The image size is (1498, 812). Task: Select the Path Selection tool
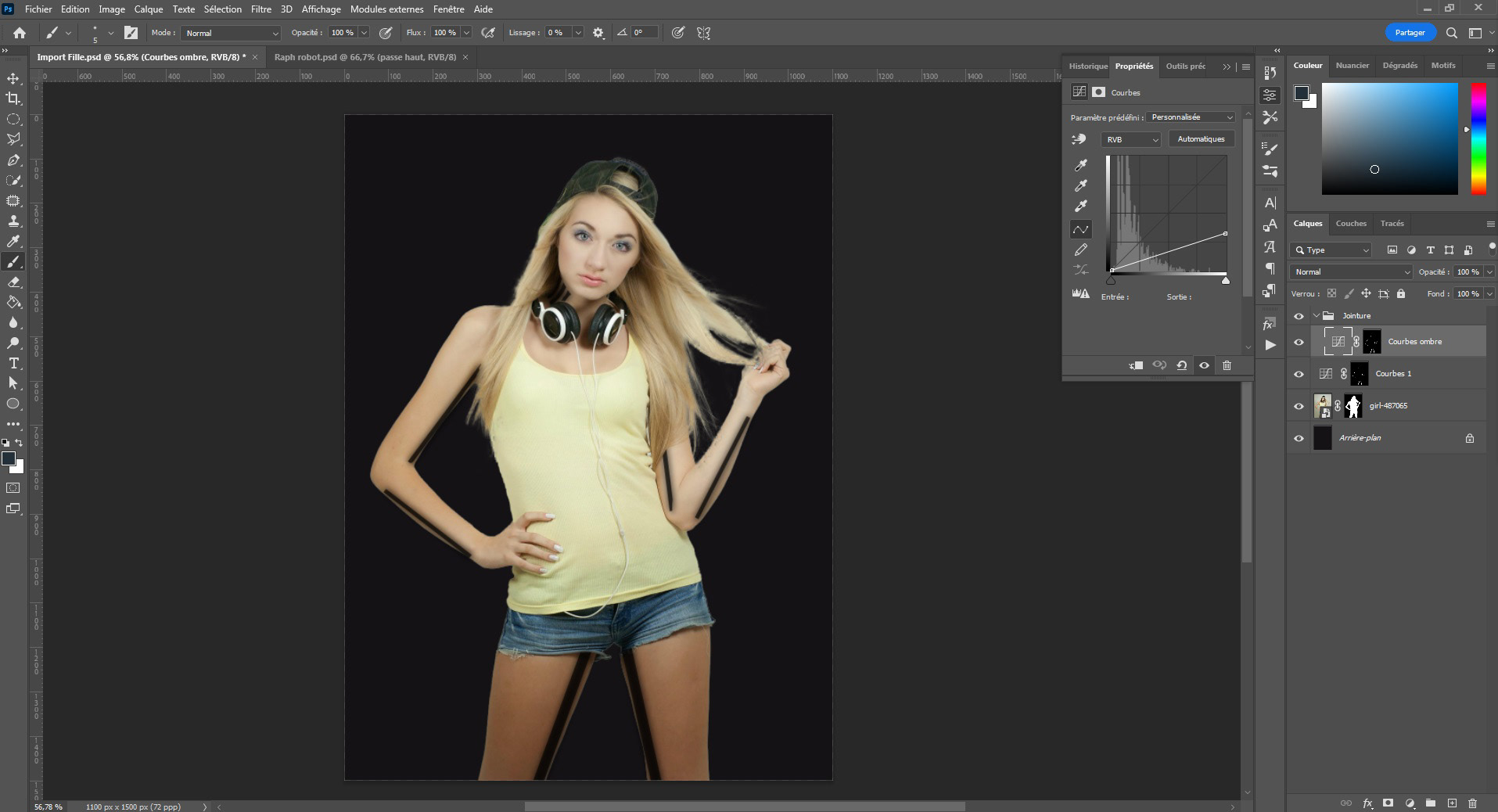pyautogui.click(x=13, y=383)
